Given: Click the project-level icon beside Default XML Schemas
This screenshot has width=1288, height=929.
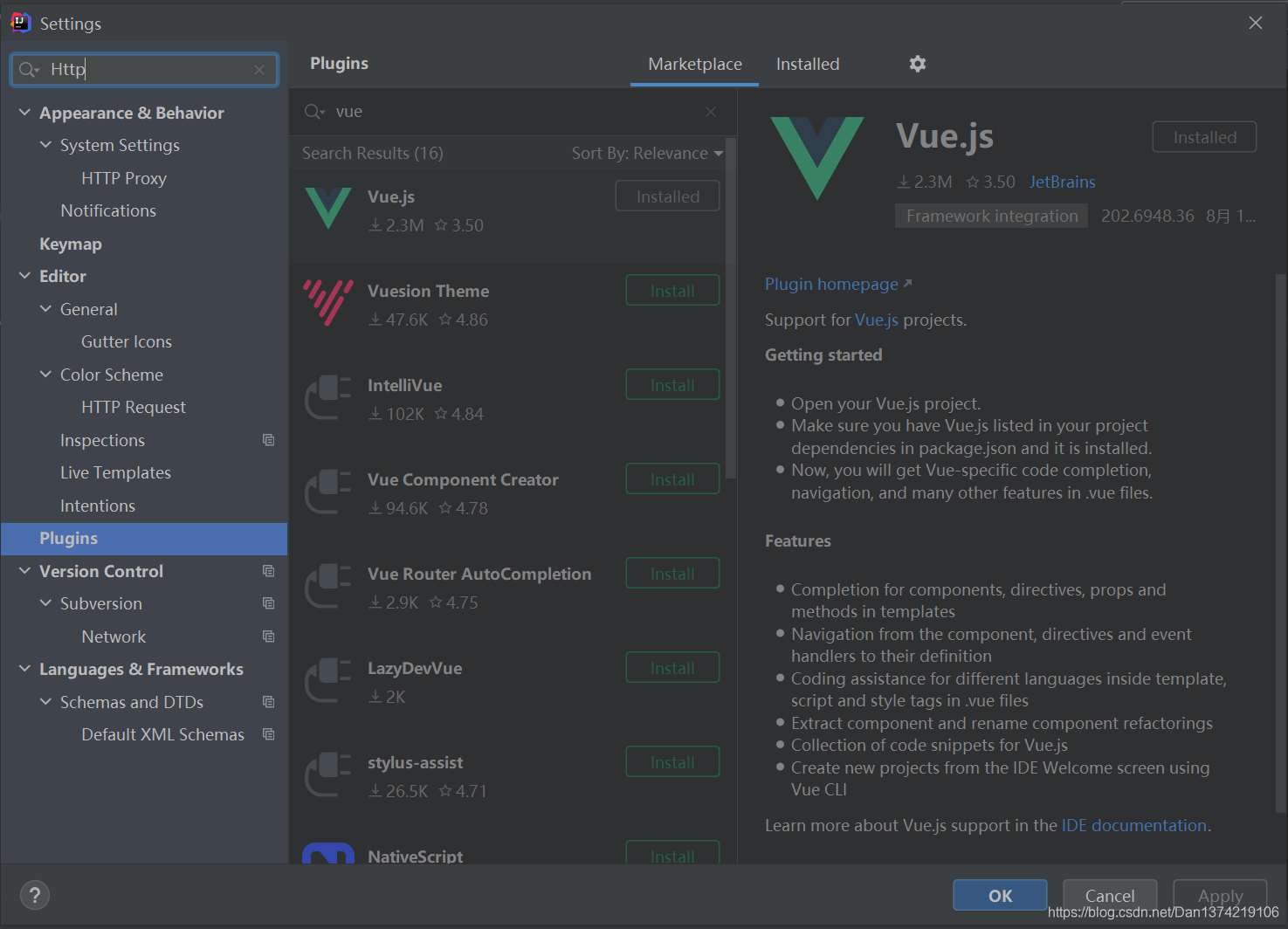Looking at the screenshot, I should [269, 734].
